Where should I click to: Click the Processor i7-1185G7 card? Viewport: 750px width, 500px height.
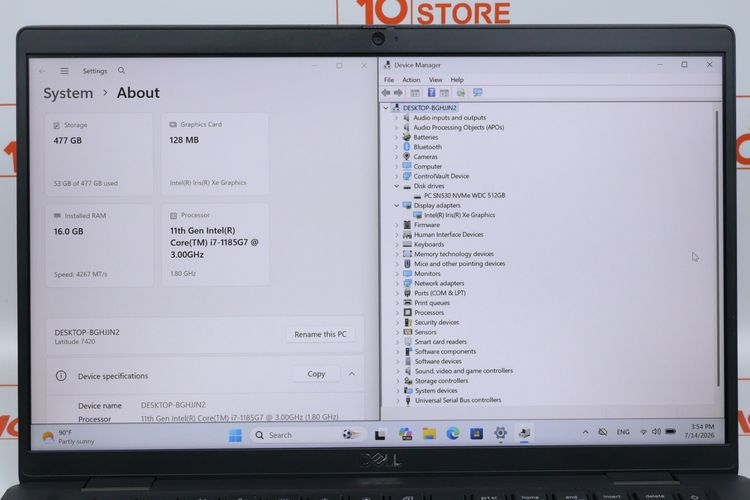tap(215, 244)
